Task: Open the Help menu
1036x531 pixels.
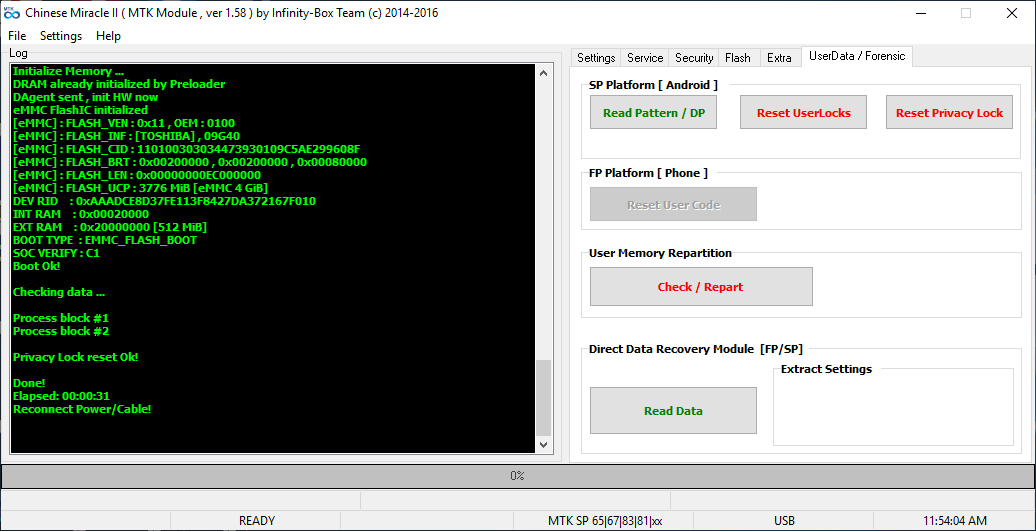Action: coord(108,36)
